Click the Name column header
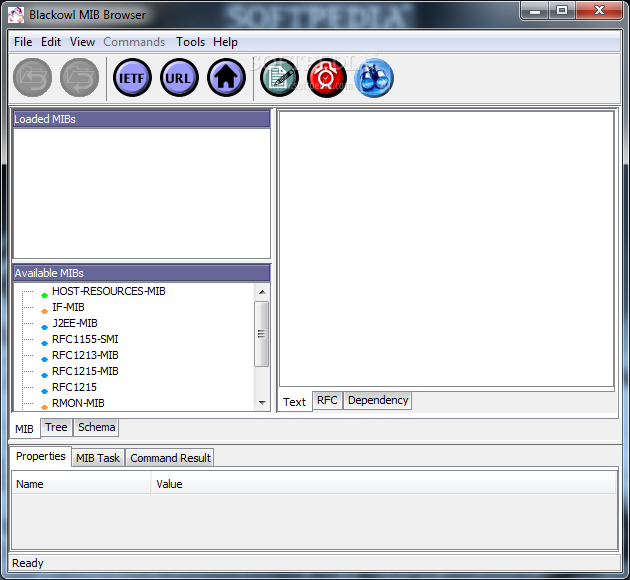The image size is (630, 580). point(81,484)
